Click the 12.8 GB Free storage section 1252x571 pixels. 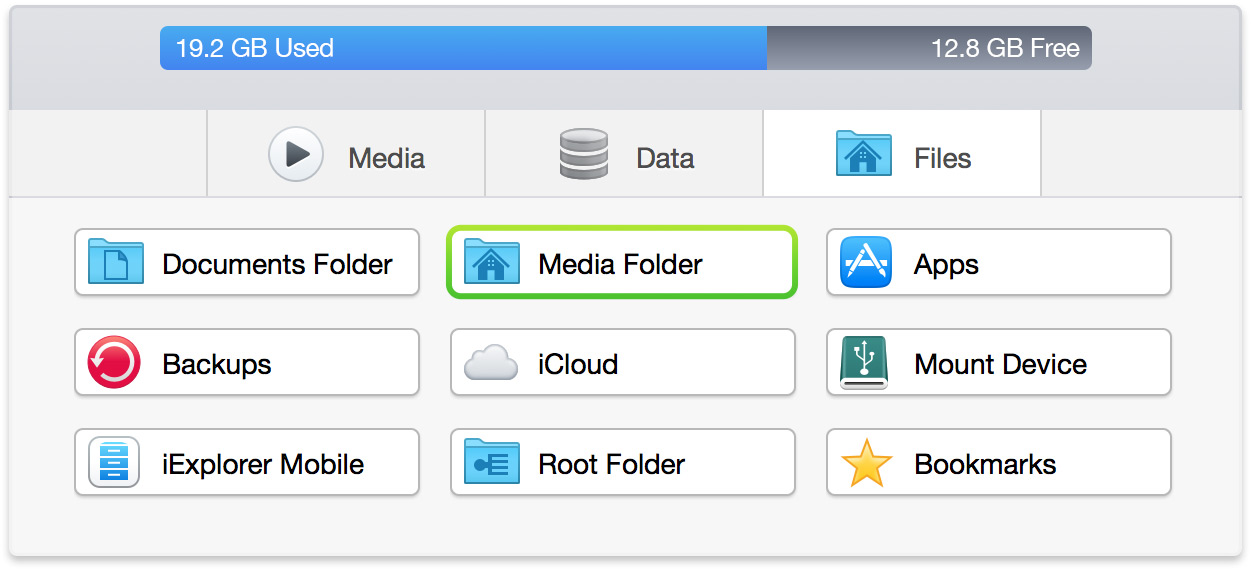click(930, 48)
